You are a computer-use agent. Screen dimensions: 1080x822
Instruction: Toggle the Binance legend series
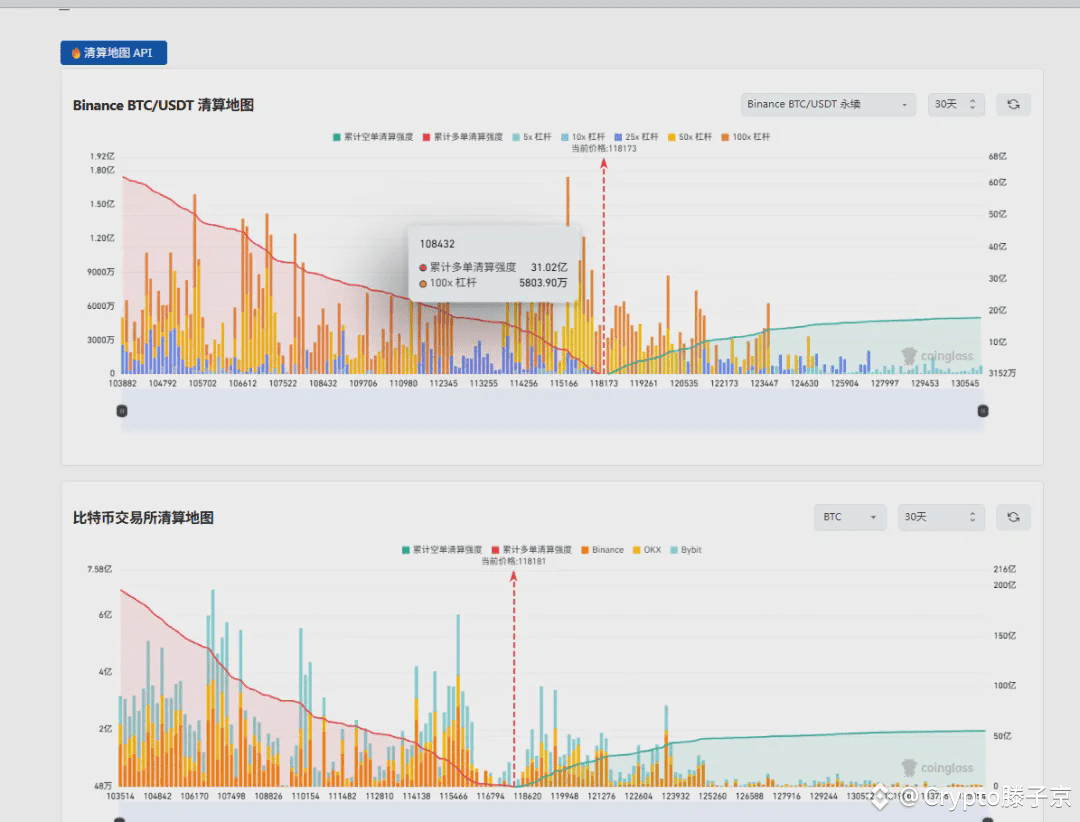603,550
